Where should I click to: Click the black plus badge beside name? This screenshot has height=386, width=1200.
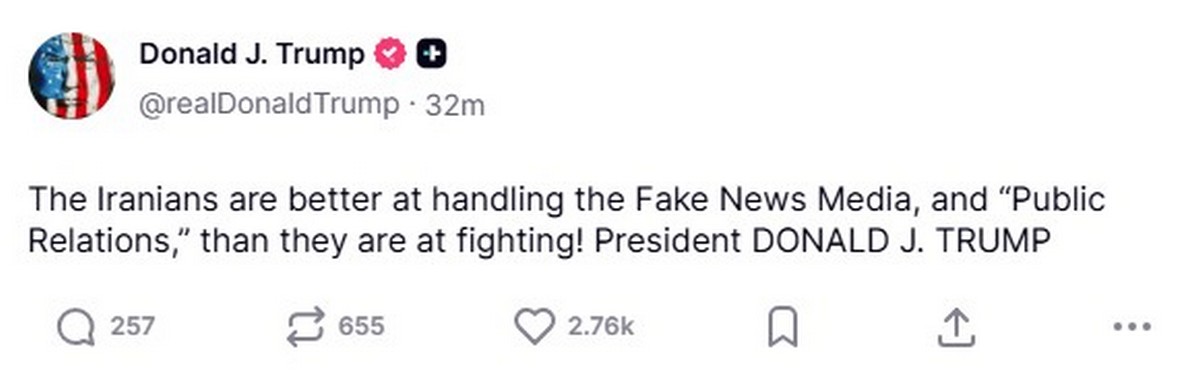pos(431,54)
